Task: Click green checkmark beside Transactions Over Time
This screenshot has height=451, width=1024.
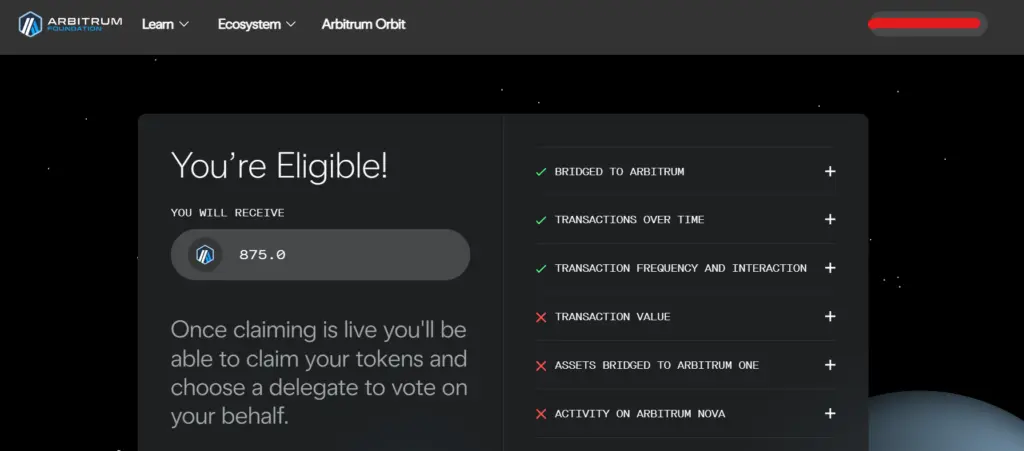Action: 541,220
